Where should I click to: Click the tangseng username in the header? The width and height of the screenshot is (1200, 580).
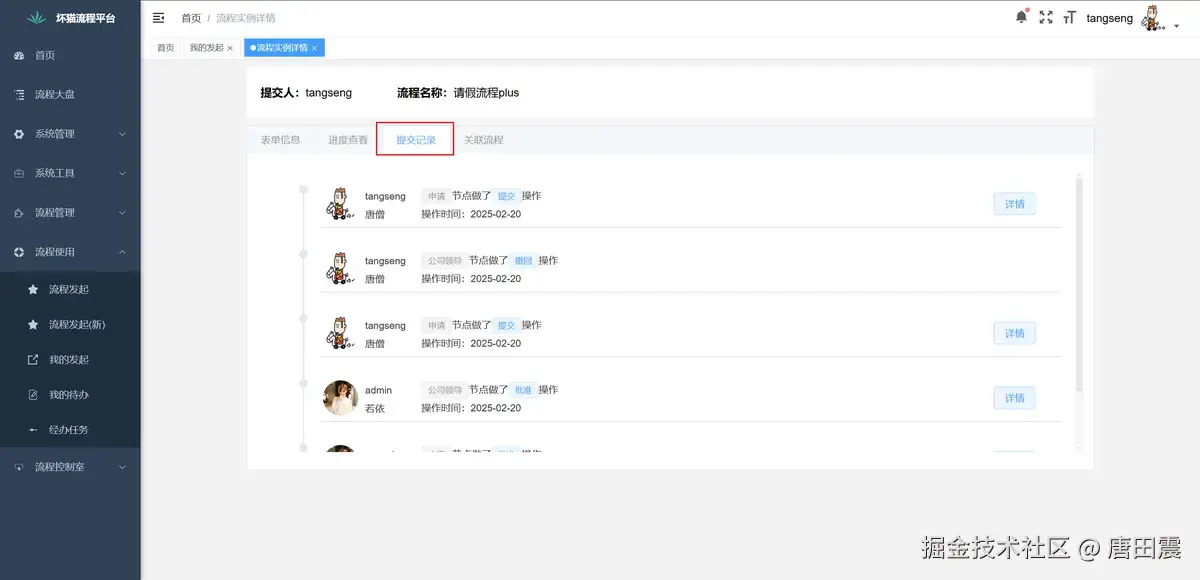coord(1110,18)
